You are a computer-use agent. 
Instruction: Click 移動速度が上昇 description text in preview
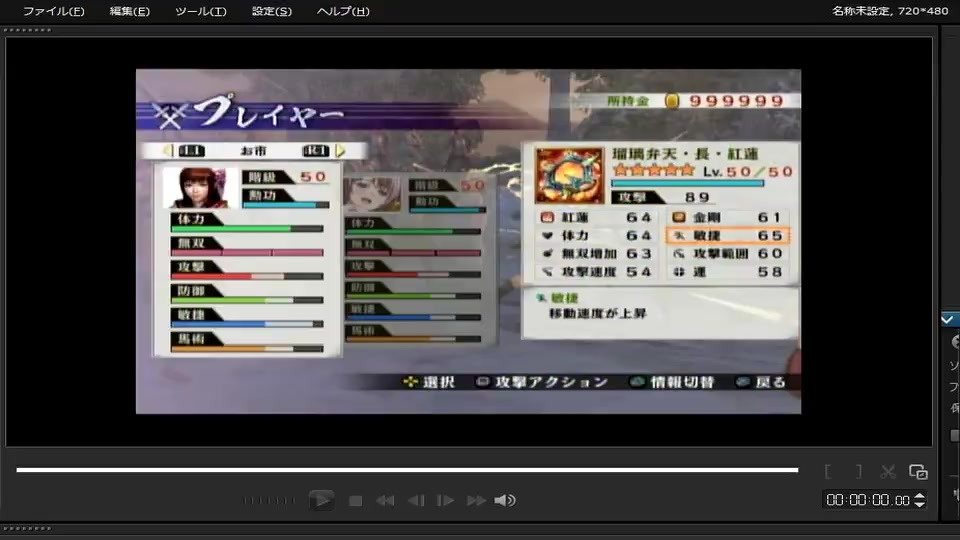click(x=598, y=313)
